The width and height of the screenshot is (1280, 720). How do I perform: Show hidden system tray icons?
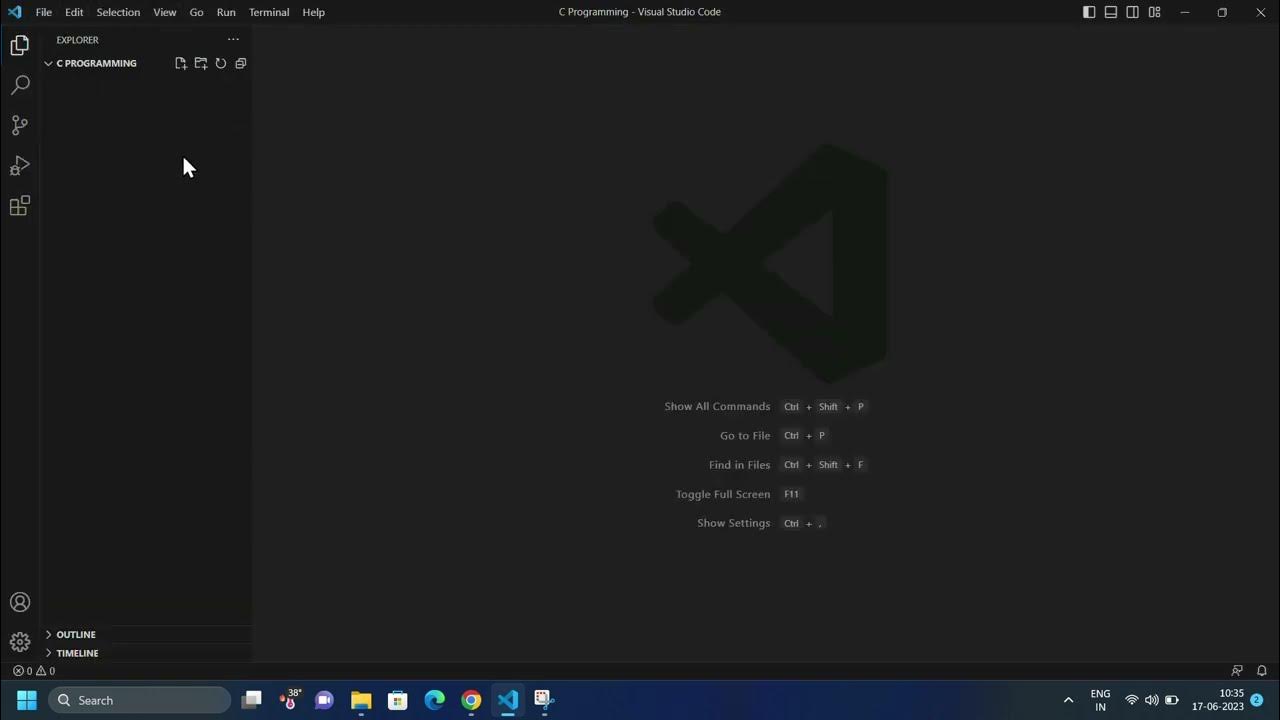(x=1068, y=700)
